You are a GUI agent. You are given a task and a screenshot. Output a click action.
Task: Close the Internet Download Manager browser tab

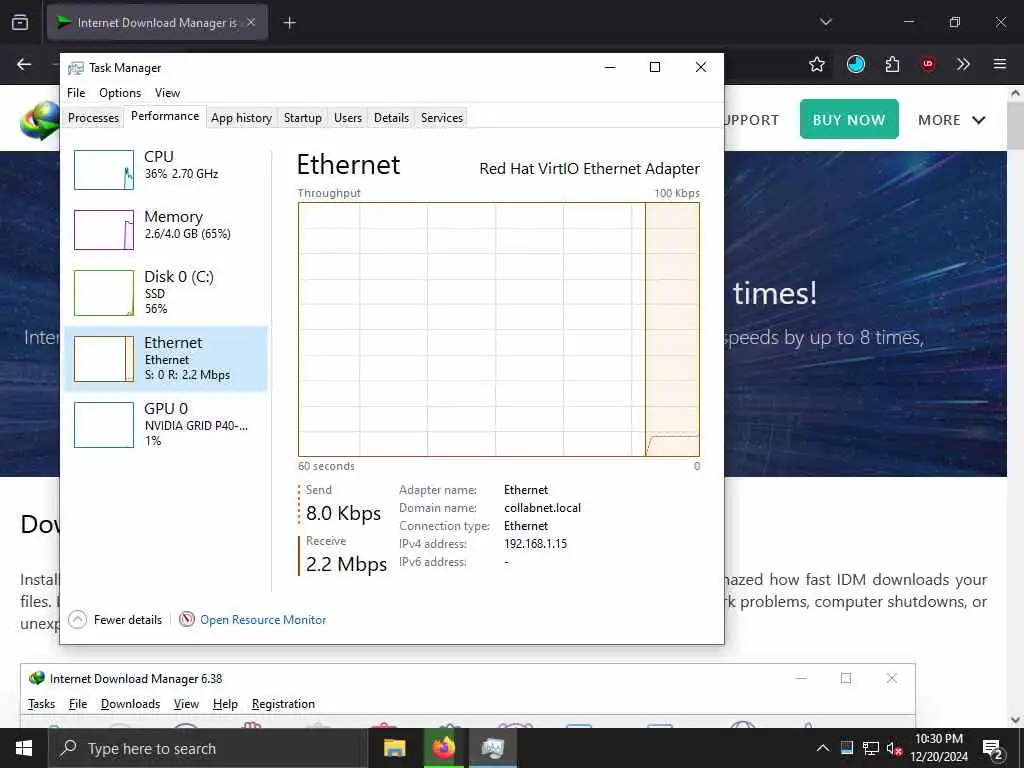point(251,22)
